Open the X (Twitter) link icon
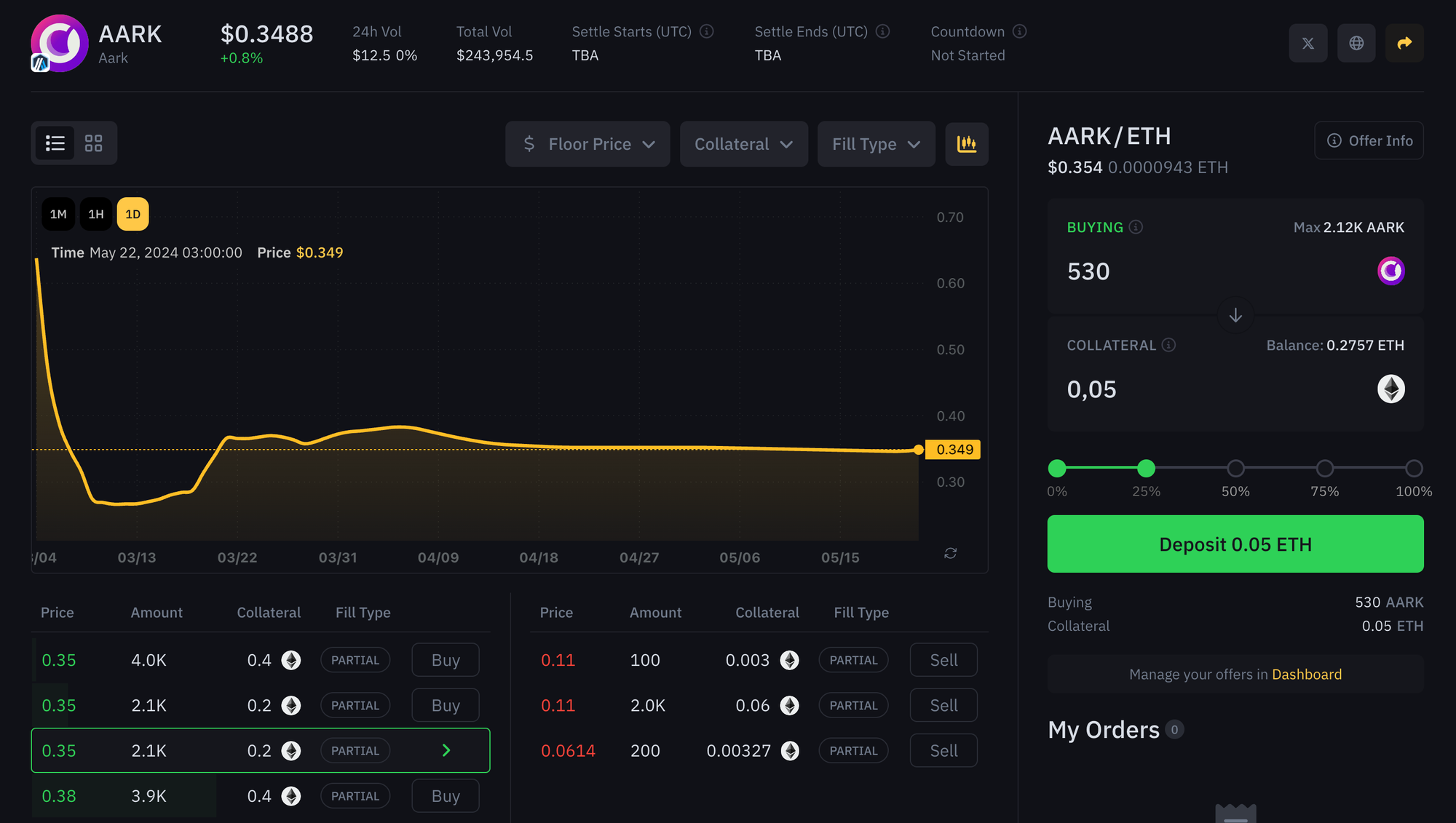Image resolution: width=1456 pixels, height=823 pixels. [1307, 43]
